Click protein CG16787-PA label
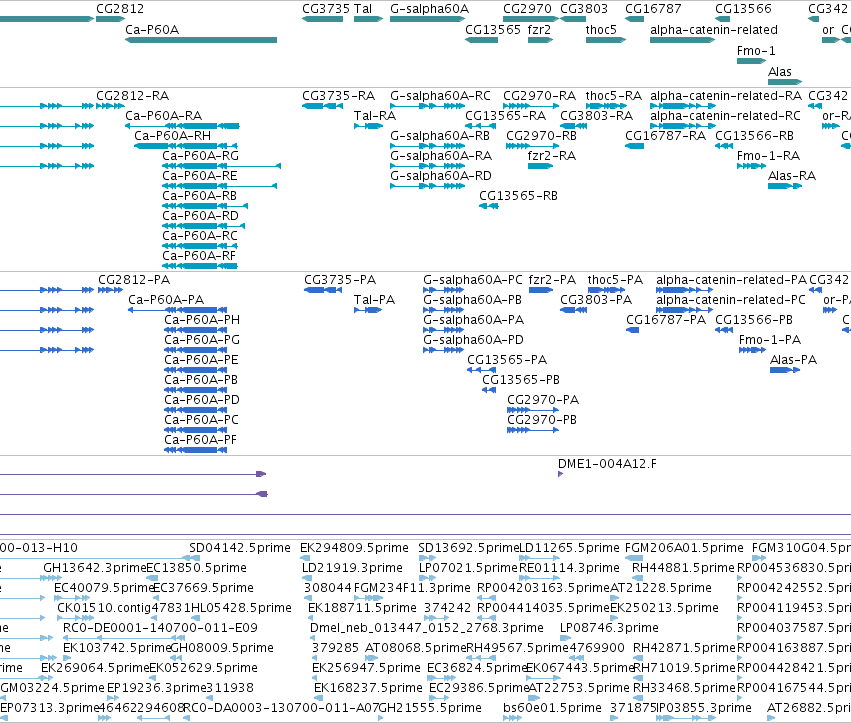 [666, 320]
